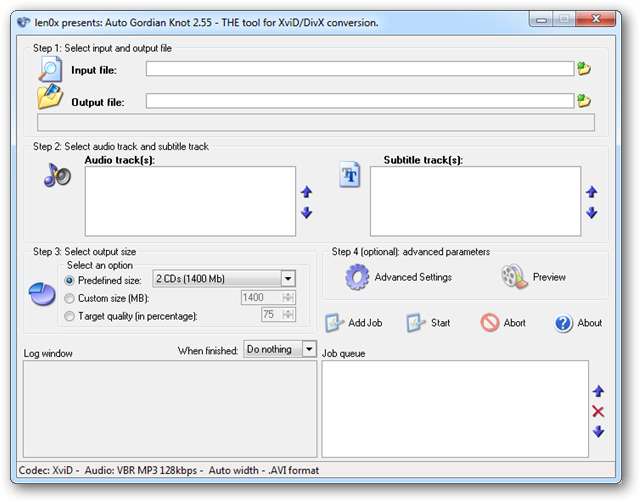Open Advanced Settings
The image size is (640, 502).
tap(399, 277)
